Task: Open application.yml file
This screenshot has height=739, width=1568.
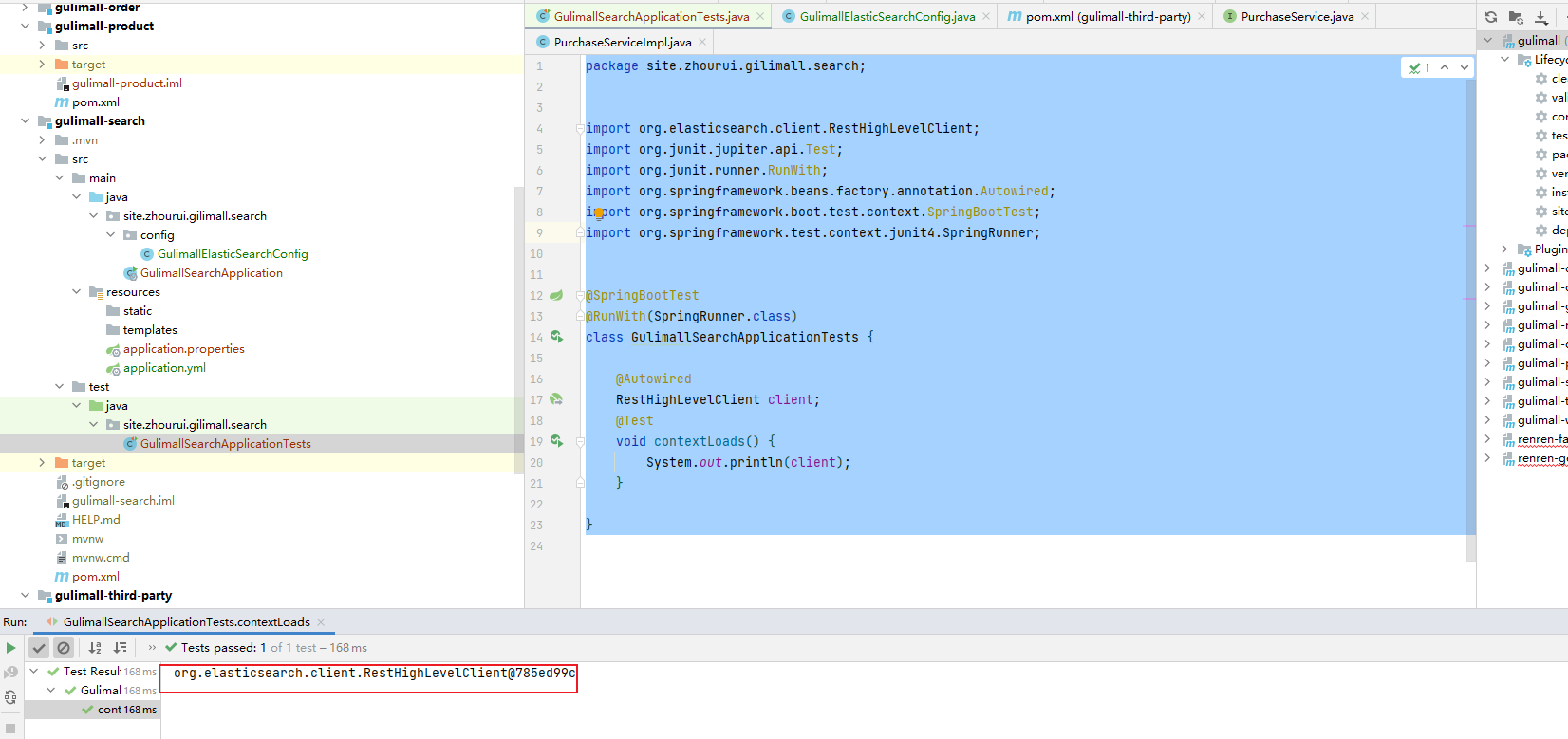Action: coord(164,367)
